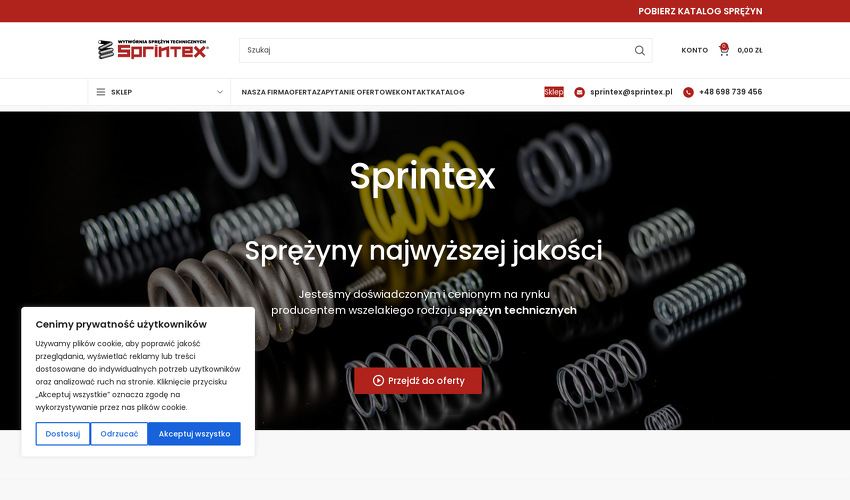Open the KONTAKT menu item

pos(413,92)
